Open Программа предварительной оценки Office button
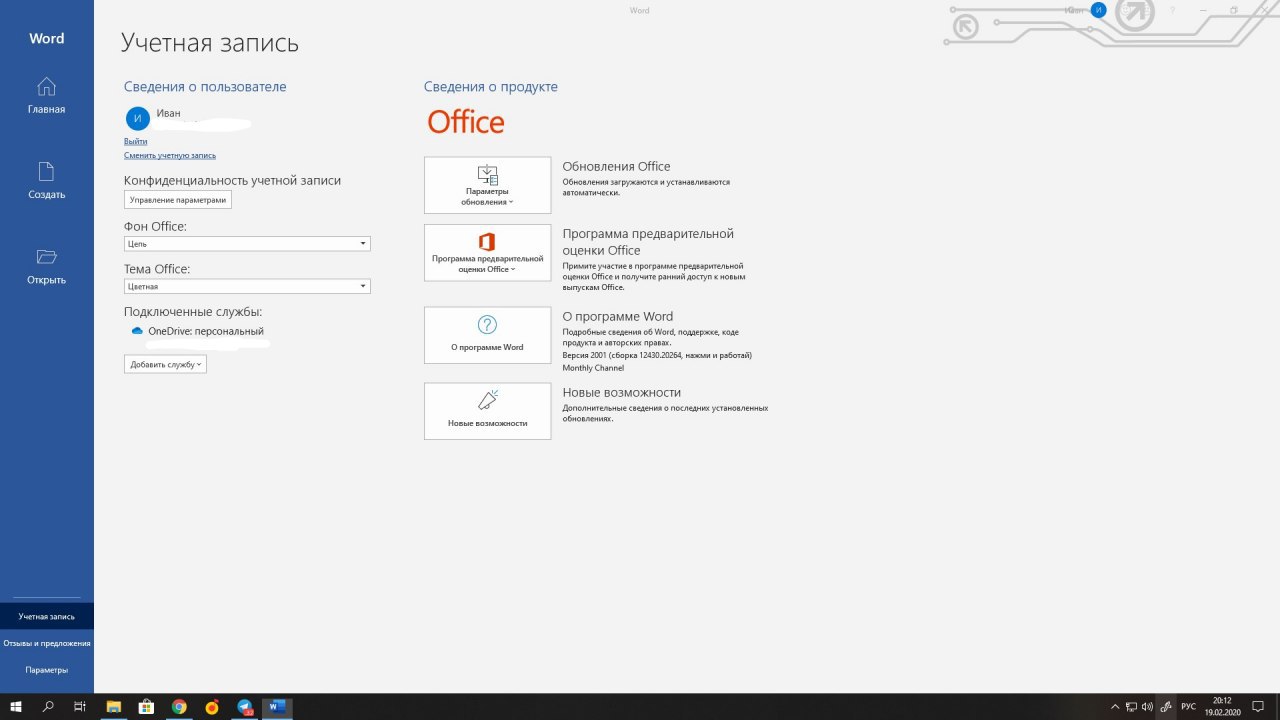The image size is (1280, 720). tap(487, 252)
